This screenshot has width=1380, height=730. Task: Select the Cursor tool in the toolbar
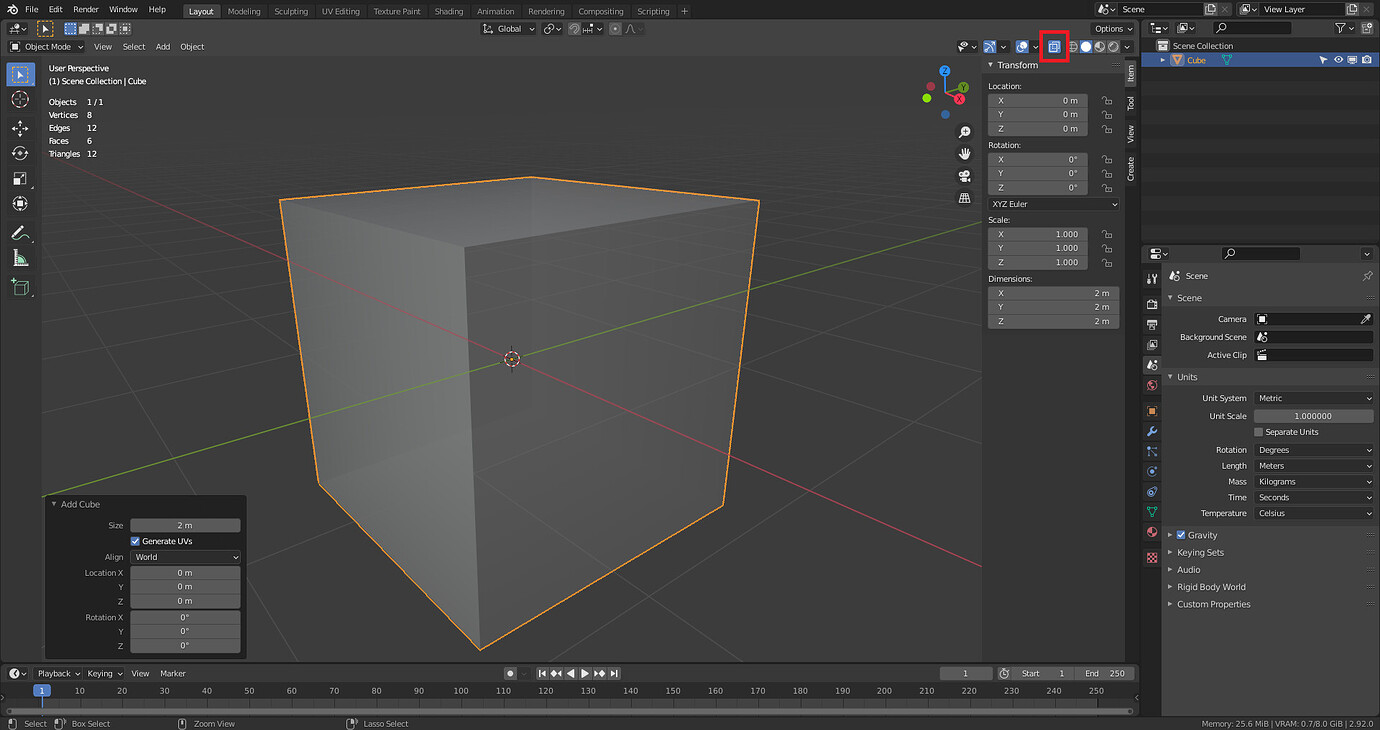pyautogui.click(x=20, y=100)
